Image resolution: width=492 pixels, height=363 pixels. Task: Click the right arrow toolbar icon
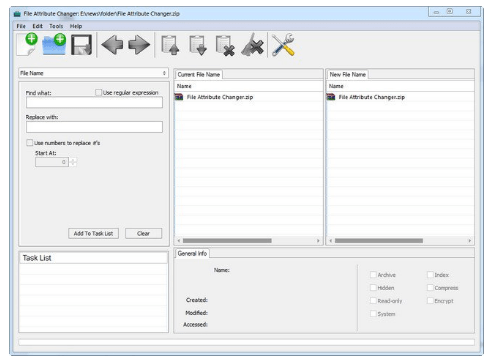coord(139,45)
